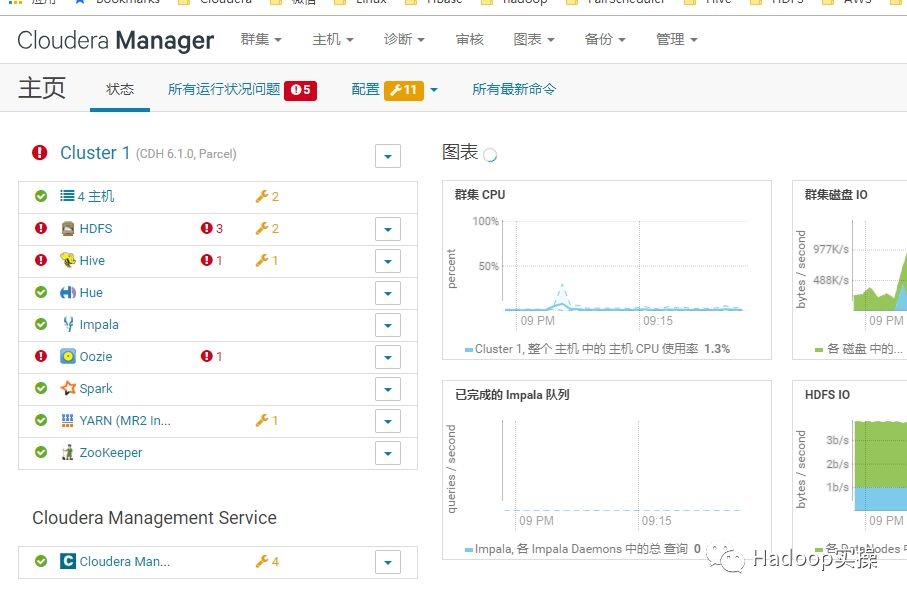Screen dimensions: 907x600
Task: Click the Hive bee service icon
Action: 68,260
